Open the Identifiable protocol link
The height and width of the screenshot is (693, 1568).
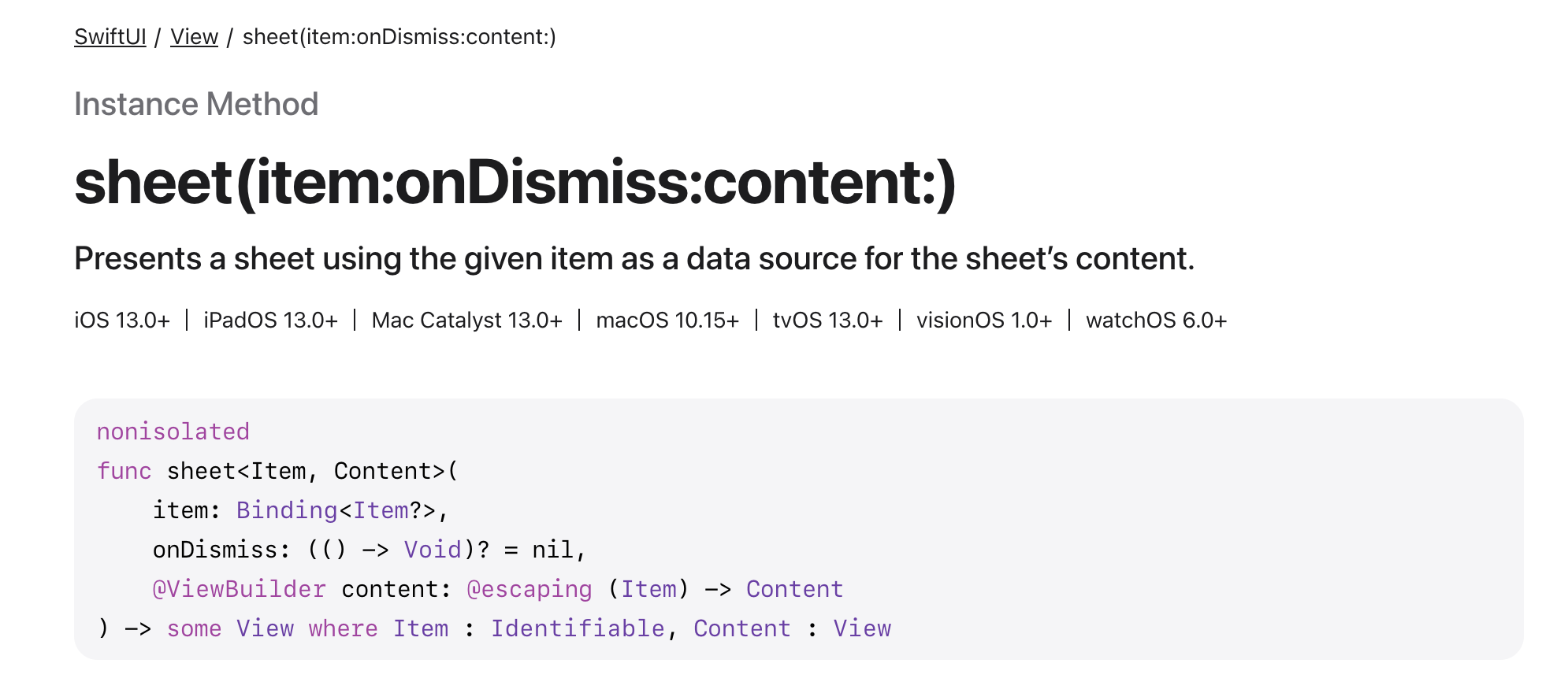pos(578,628)
